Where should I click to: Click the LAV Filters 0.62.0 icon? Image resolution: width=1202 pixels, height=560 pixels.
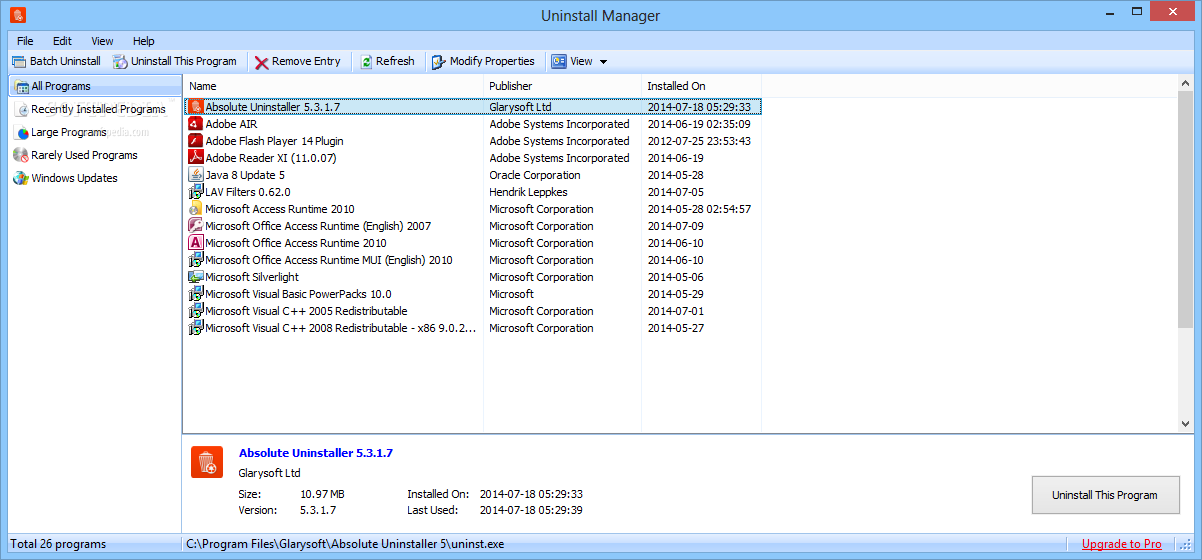tap(196, 192)
